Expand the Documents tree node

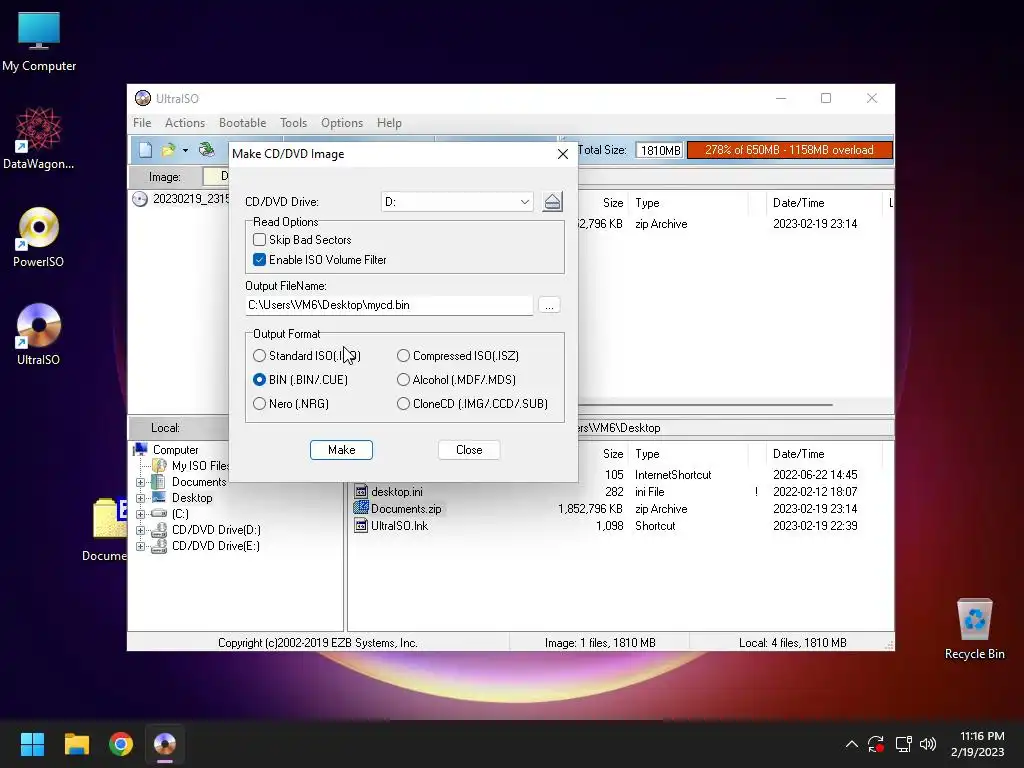point(140,482)
